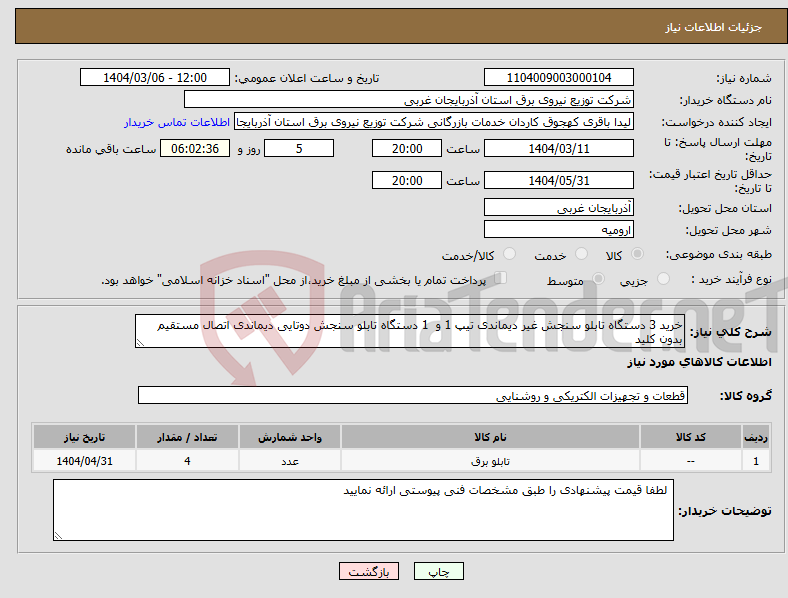Click the remaining time field 06:02:36

[195, 148]
